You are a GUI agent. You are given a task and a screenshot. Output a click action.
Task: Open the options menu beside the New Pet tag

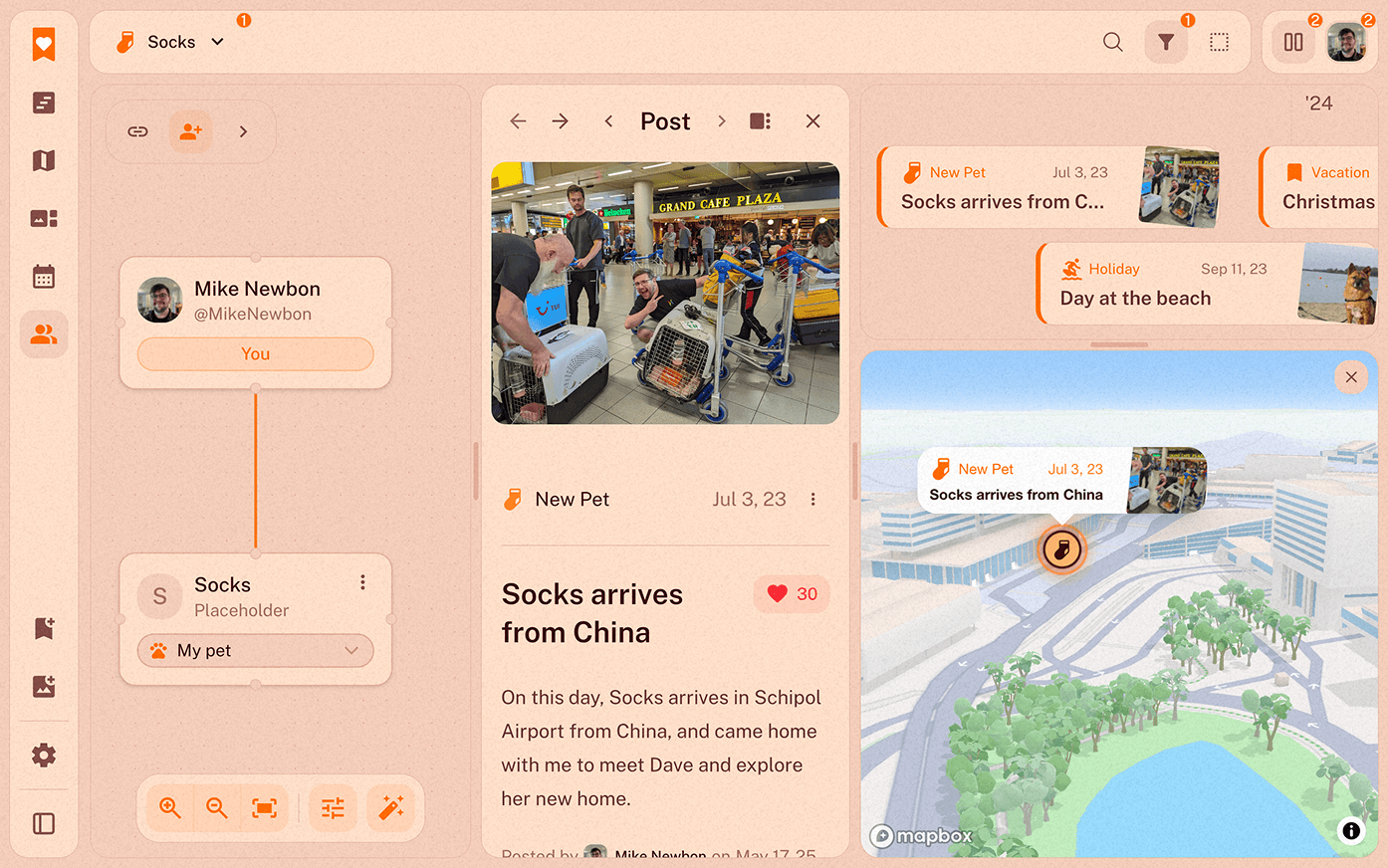(x=813, y=499)
